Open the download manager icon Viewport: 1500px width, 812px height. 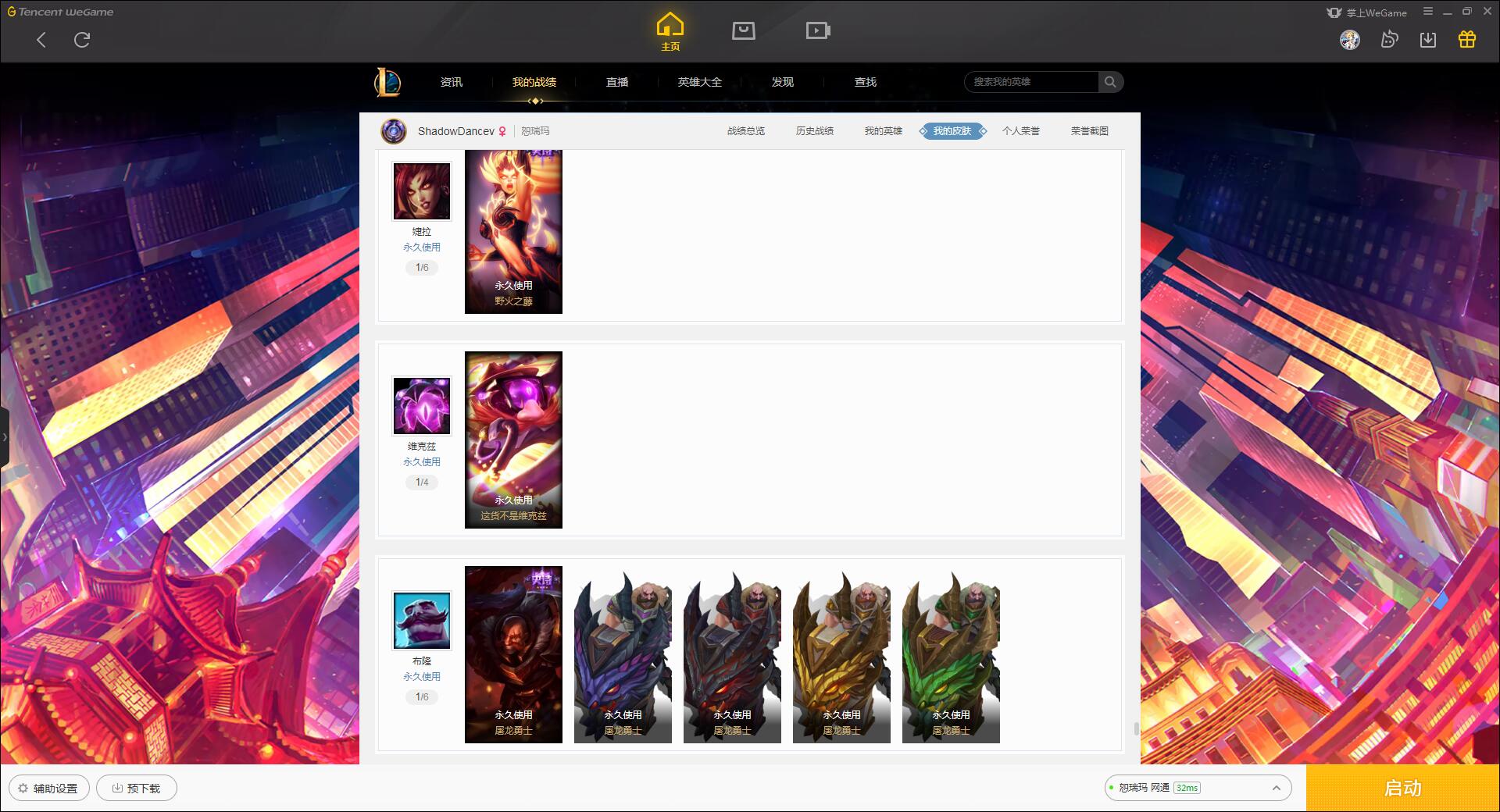[x=1428, y=40]
